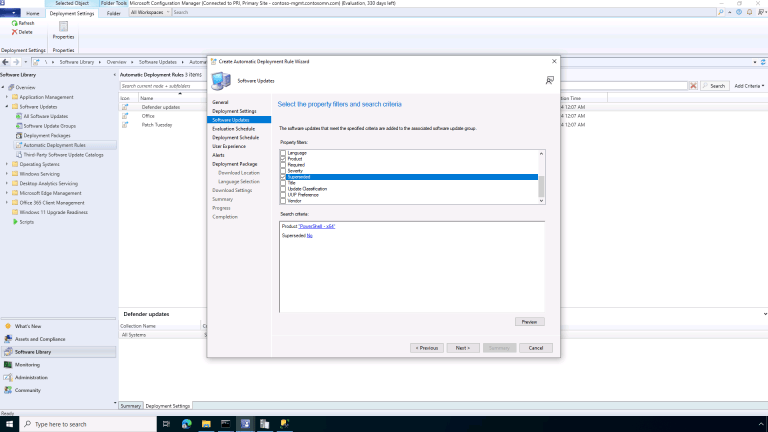Select the Summary tab at the bottom
The height and width of the screenshot is (432, 768).
[131, 406]
